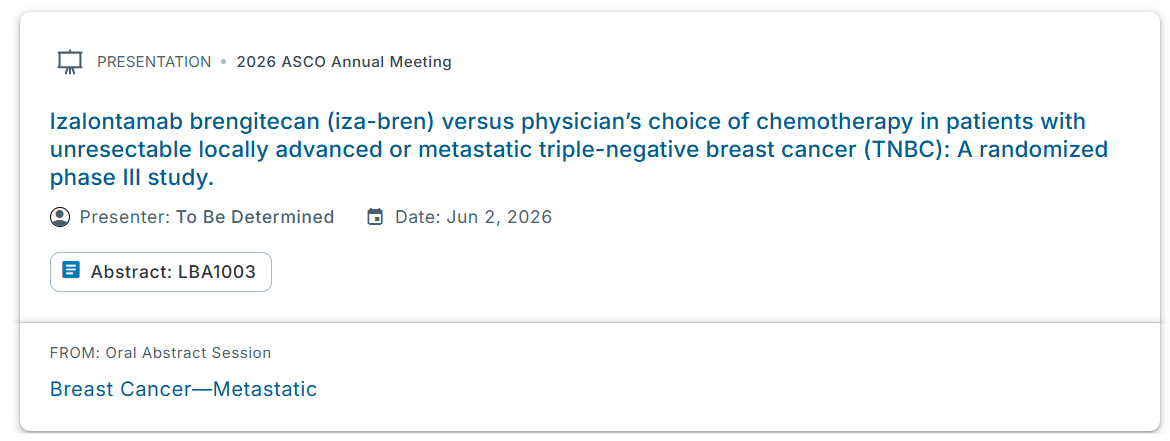Click the presenter person icon
Viewport: 1170px width, 441px height.
point(60,217)
